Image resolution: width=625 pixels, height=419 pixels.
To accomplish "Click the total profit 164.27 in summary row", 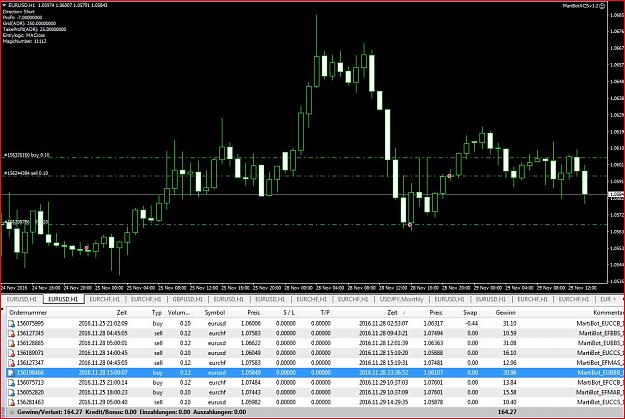I will (x=507, y=412).
